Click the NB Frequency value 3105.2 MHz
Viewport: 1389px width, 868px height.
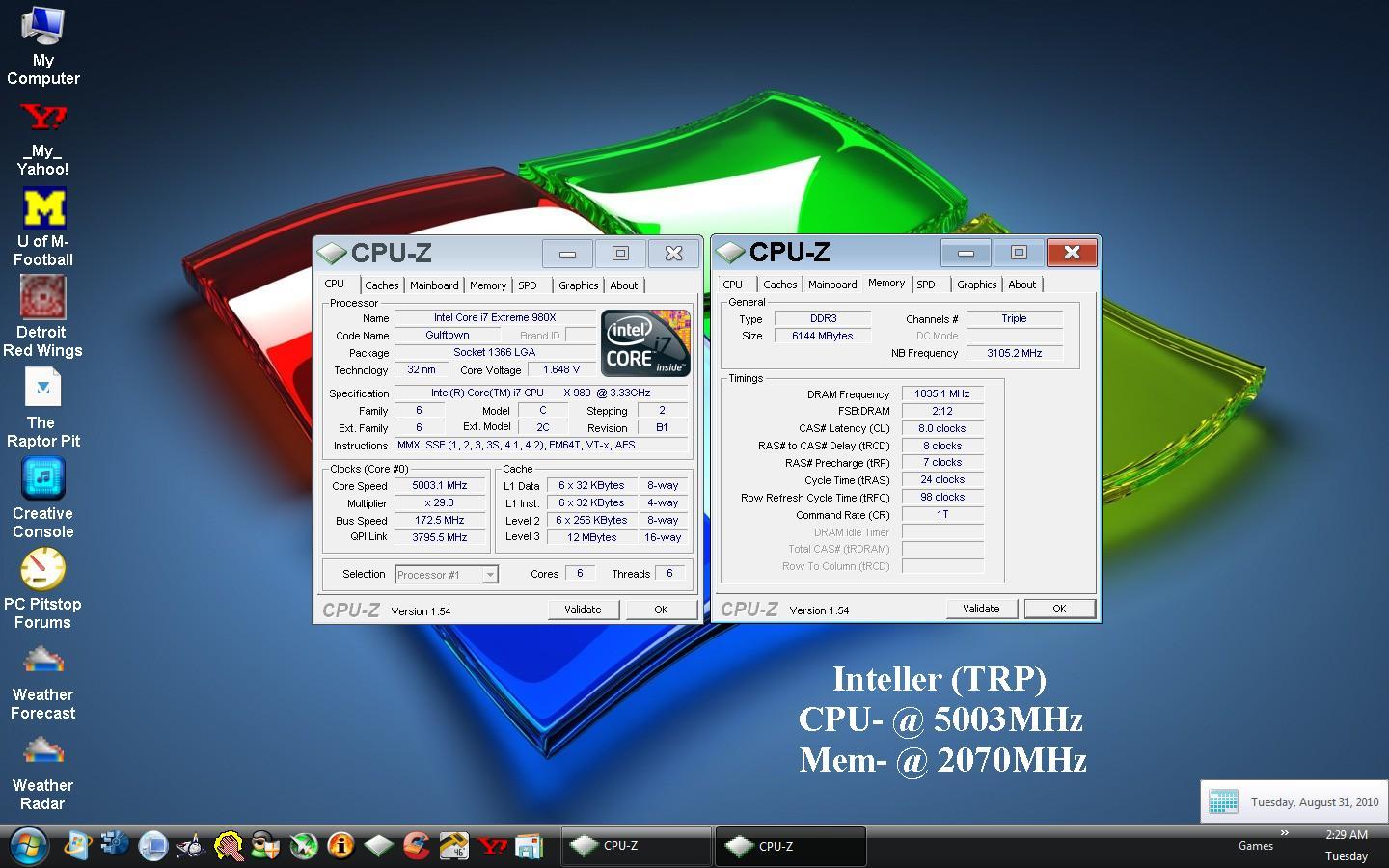pyautogui.click(x=1015, y=354)
